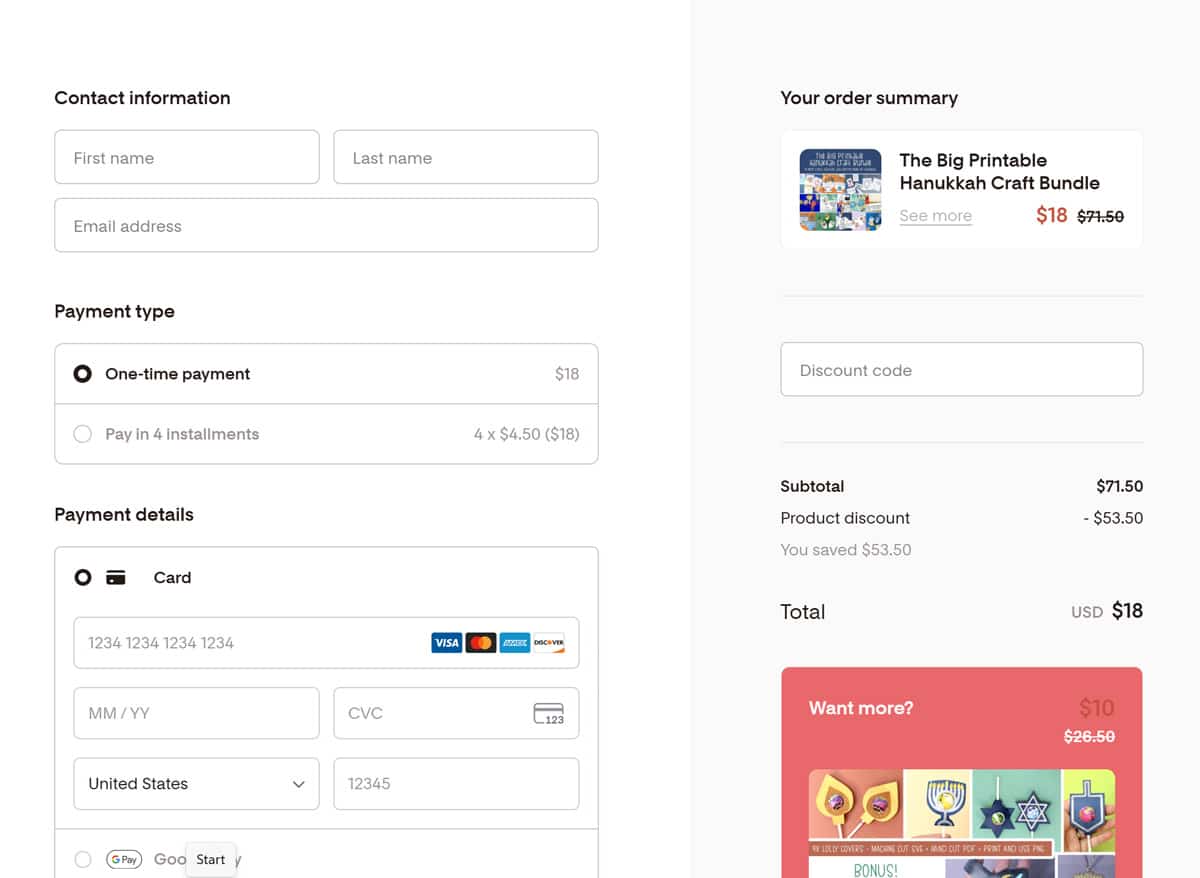
Task: Click the Visa card icon
Action: point(446,643)
